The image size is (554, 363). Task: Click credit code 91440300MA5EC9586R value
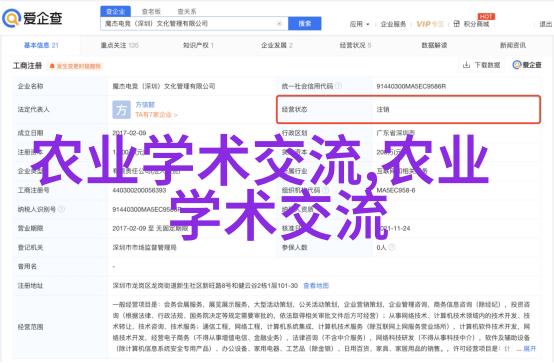click(x=411, y=86)
